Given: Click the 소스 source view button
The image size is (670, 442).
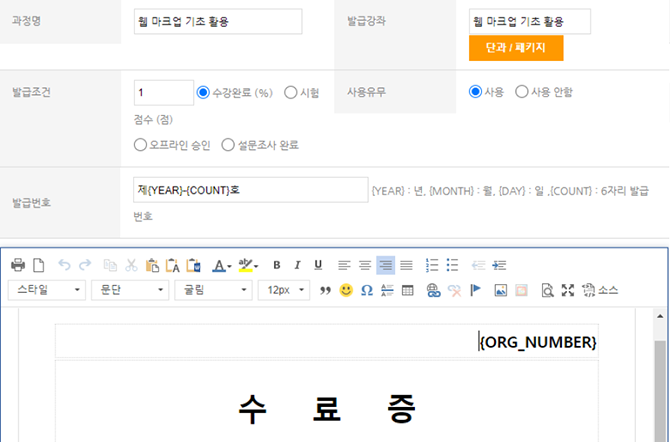Looking at the screenshot, I should click(598, 290).
